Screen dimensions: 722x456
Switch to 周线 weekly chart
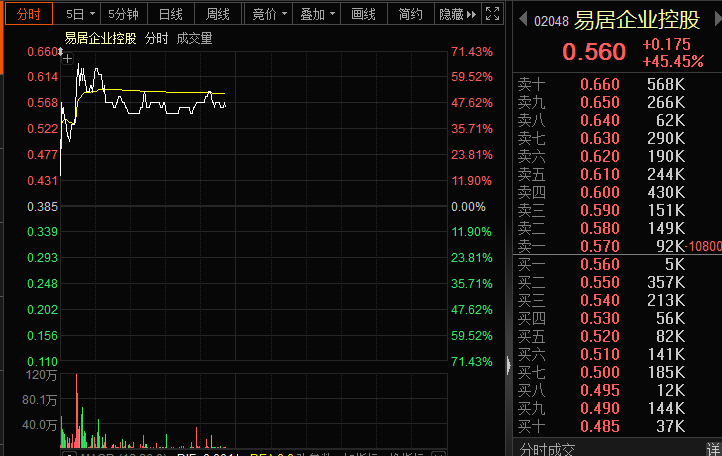coord(217,14)
